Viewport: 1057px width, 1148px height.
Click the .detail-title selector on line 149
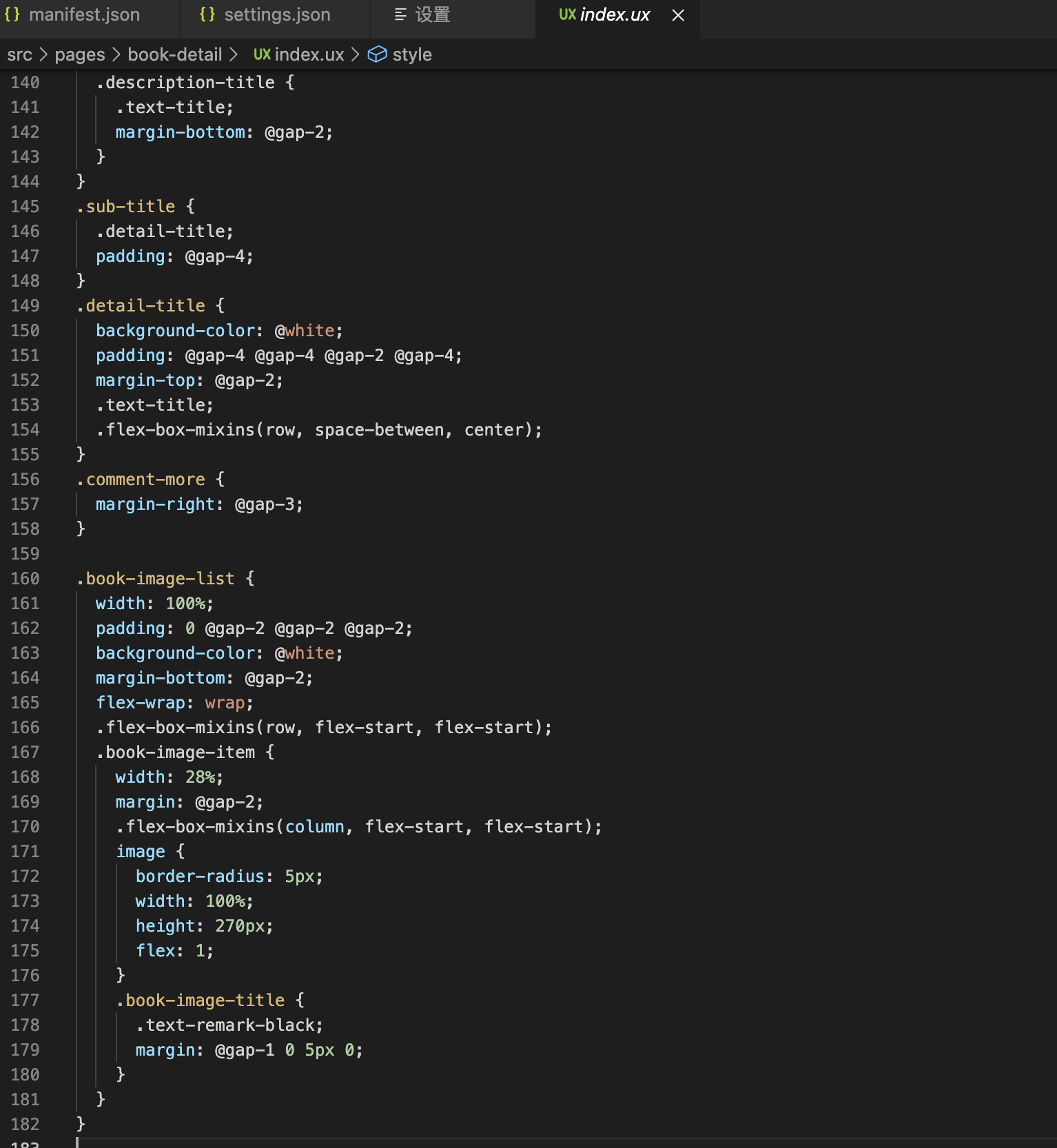[141, 306]
